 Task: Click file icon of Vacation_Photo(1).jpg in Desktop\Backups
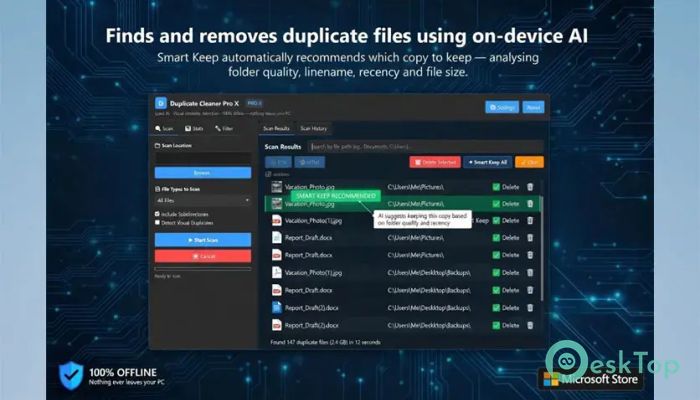pyautogui.click(x=277, y=272)
